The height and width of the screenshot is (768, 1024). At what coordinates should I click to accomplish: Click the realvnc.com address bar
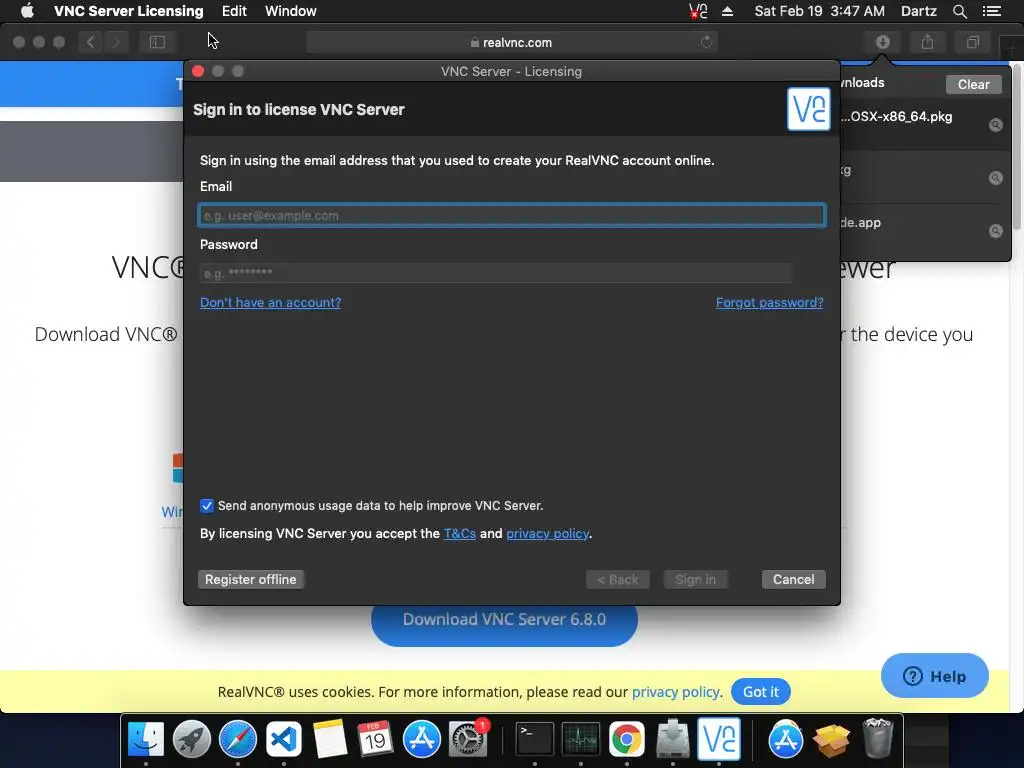[x=511, y=42]
